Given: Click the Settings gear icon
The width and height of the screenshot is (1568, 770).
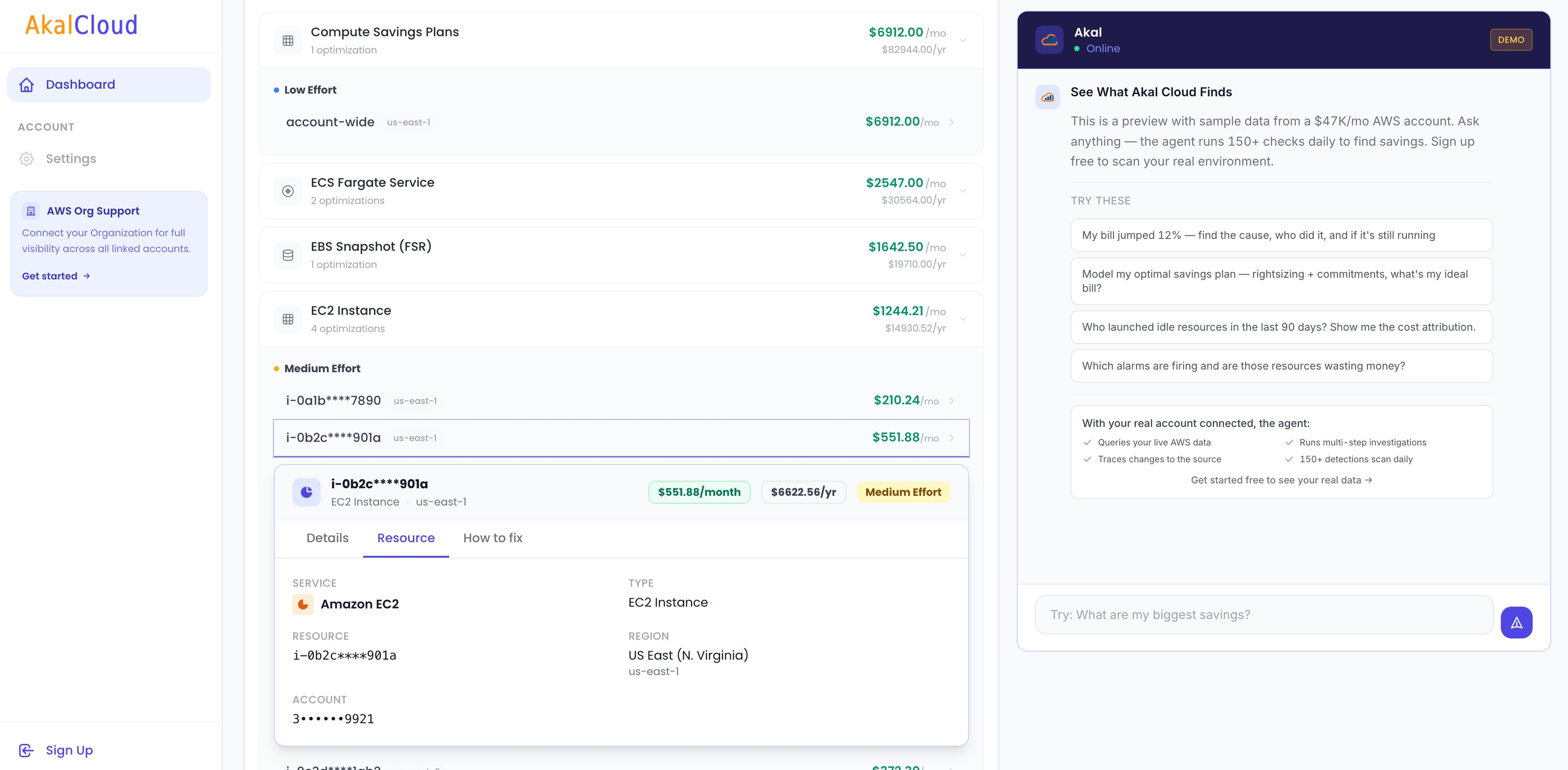Looking at the screenshot, I should click(27, 159).
